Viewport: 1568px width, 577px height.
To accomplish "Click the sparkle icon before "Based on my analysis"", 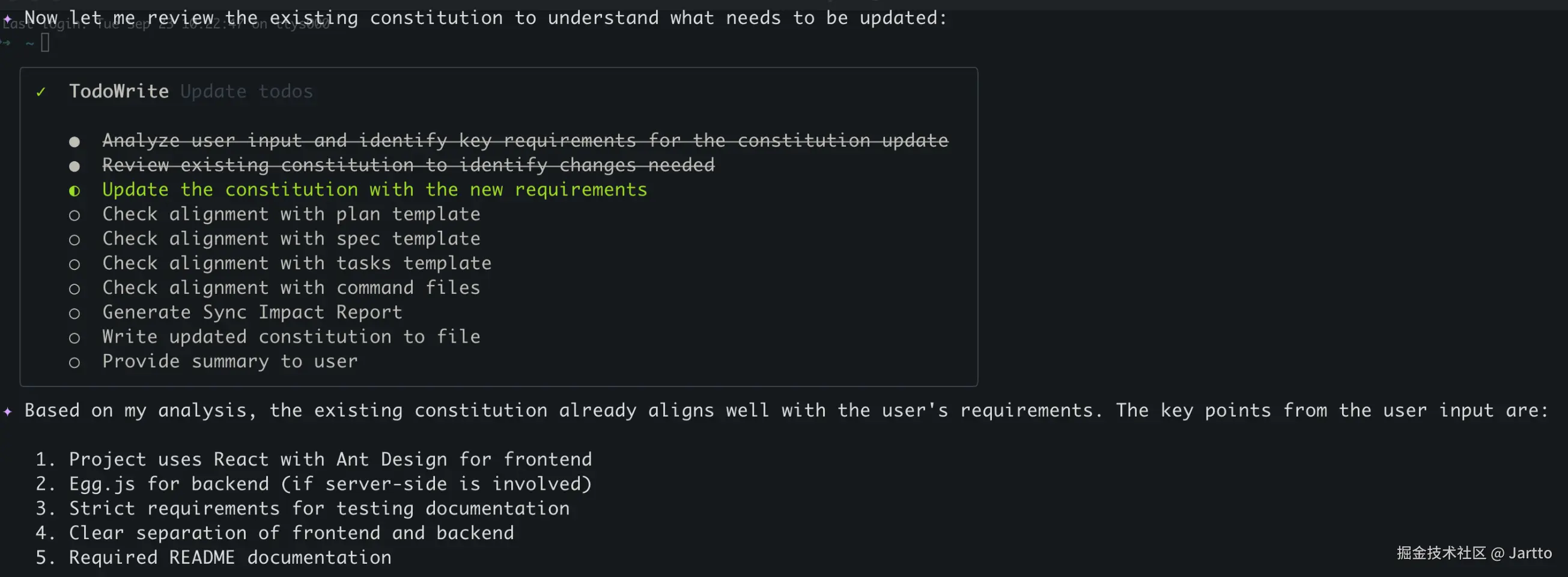I will coord(7,412).
